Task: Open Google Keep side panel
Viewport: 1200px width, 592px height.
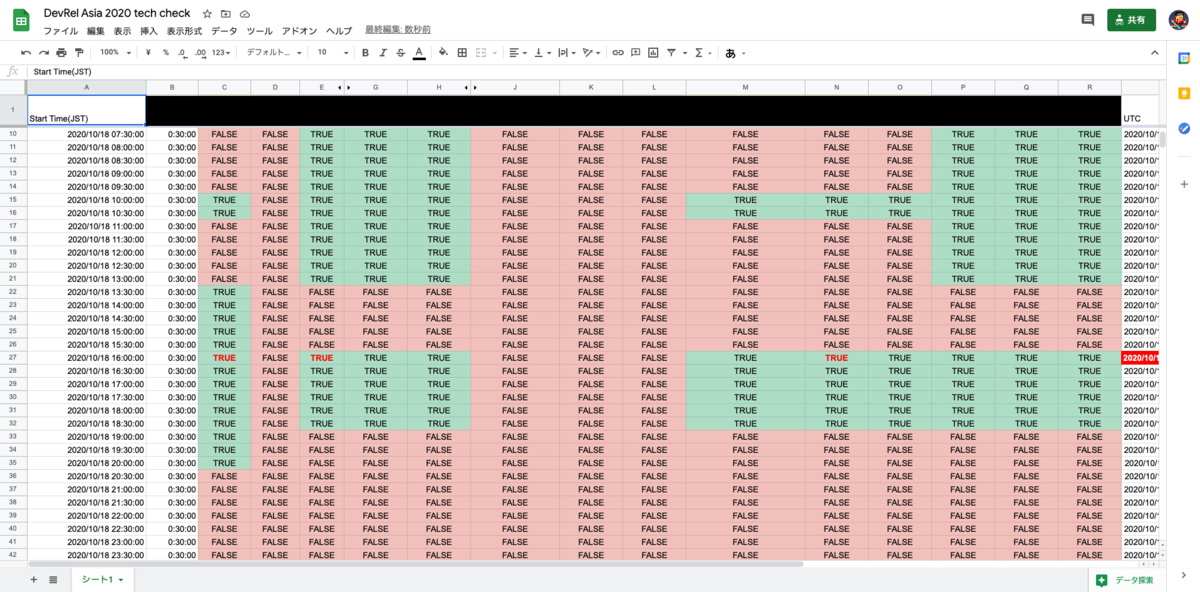Action: pos(1184,94)
